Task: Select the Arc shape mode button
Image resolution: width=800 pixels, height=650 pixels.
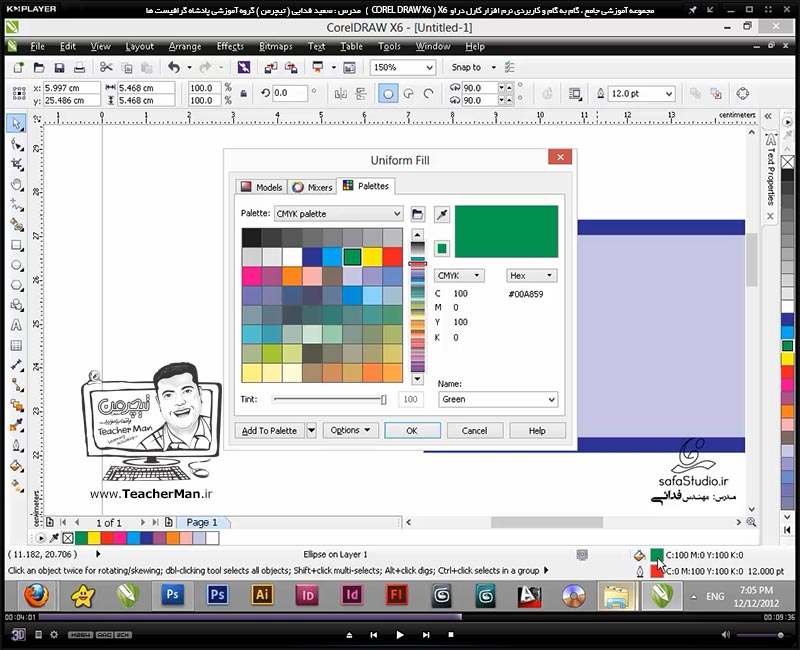Action: click(x=429, y=93)
